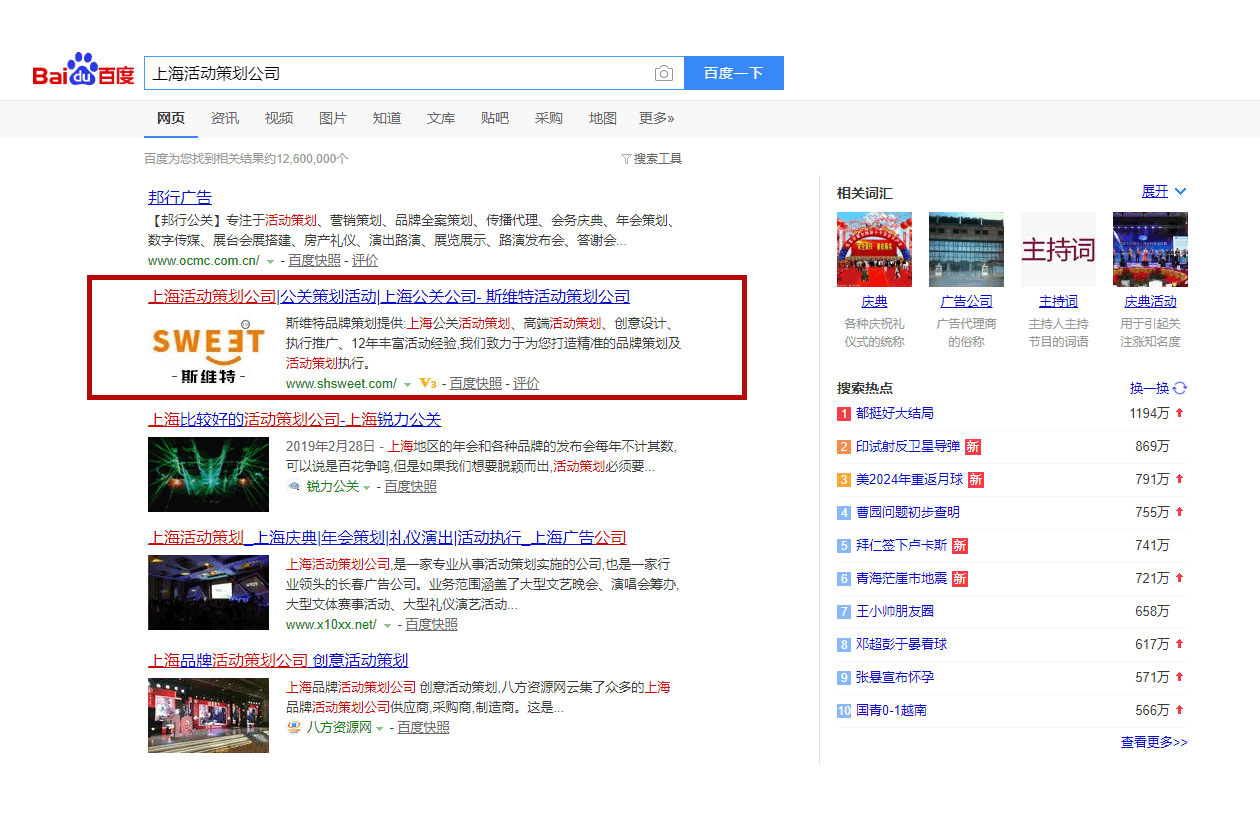Open the 庆典 related term link
This screenshot has height=814, width=1260.
coord(874,301)
